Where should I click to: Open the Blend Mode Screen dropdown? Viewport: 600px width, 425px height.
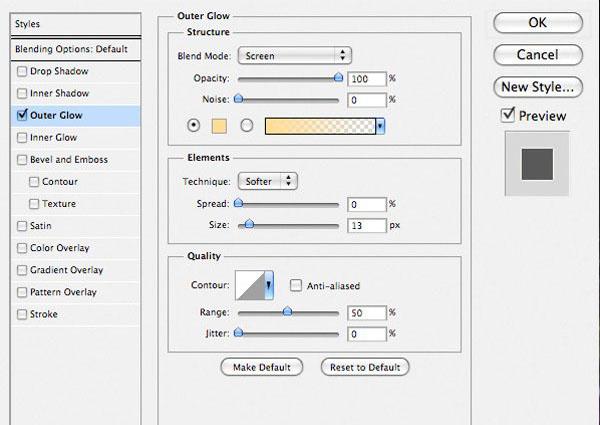(295, 56)
